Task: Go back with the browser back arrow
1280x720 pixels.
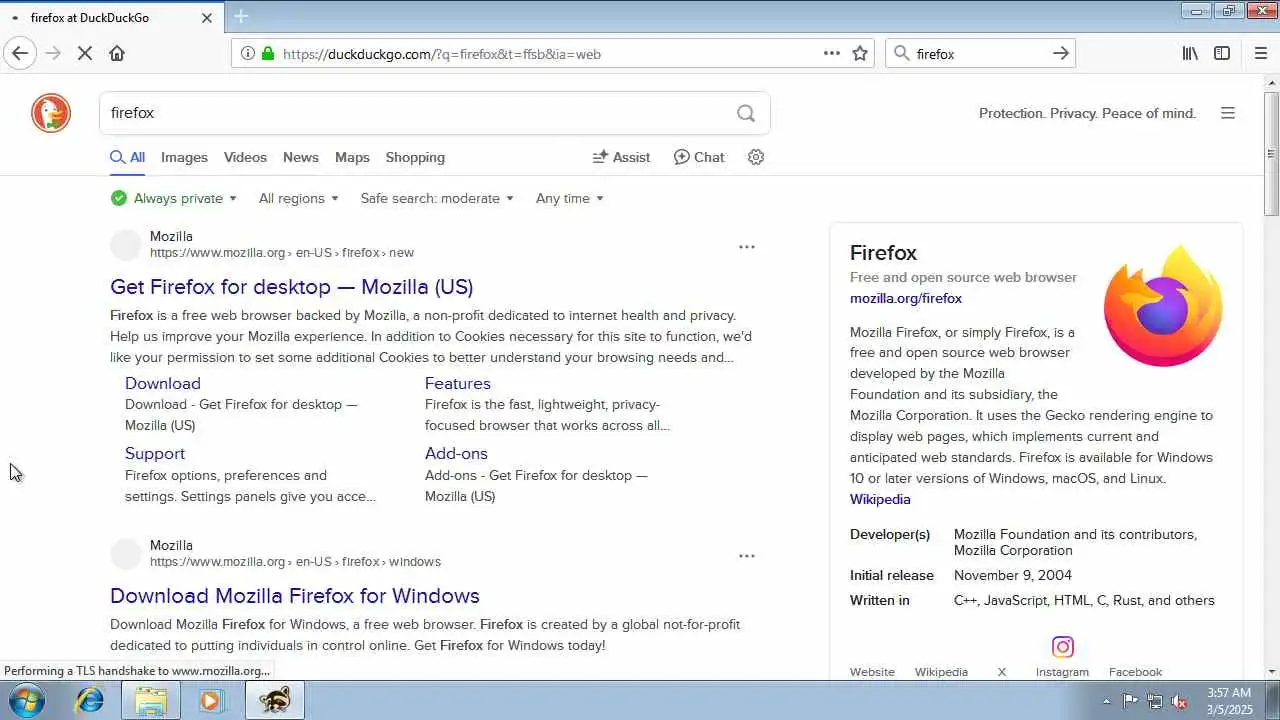Action: click(19, 54)
